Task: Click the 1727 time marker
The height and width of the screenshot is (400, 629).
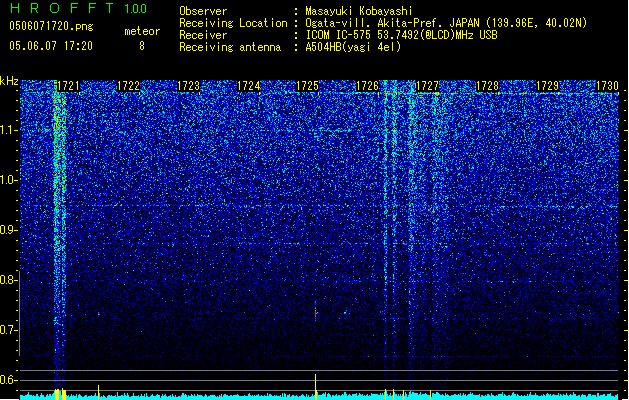Action: (x=428, y=86)
